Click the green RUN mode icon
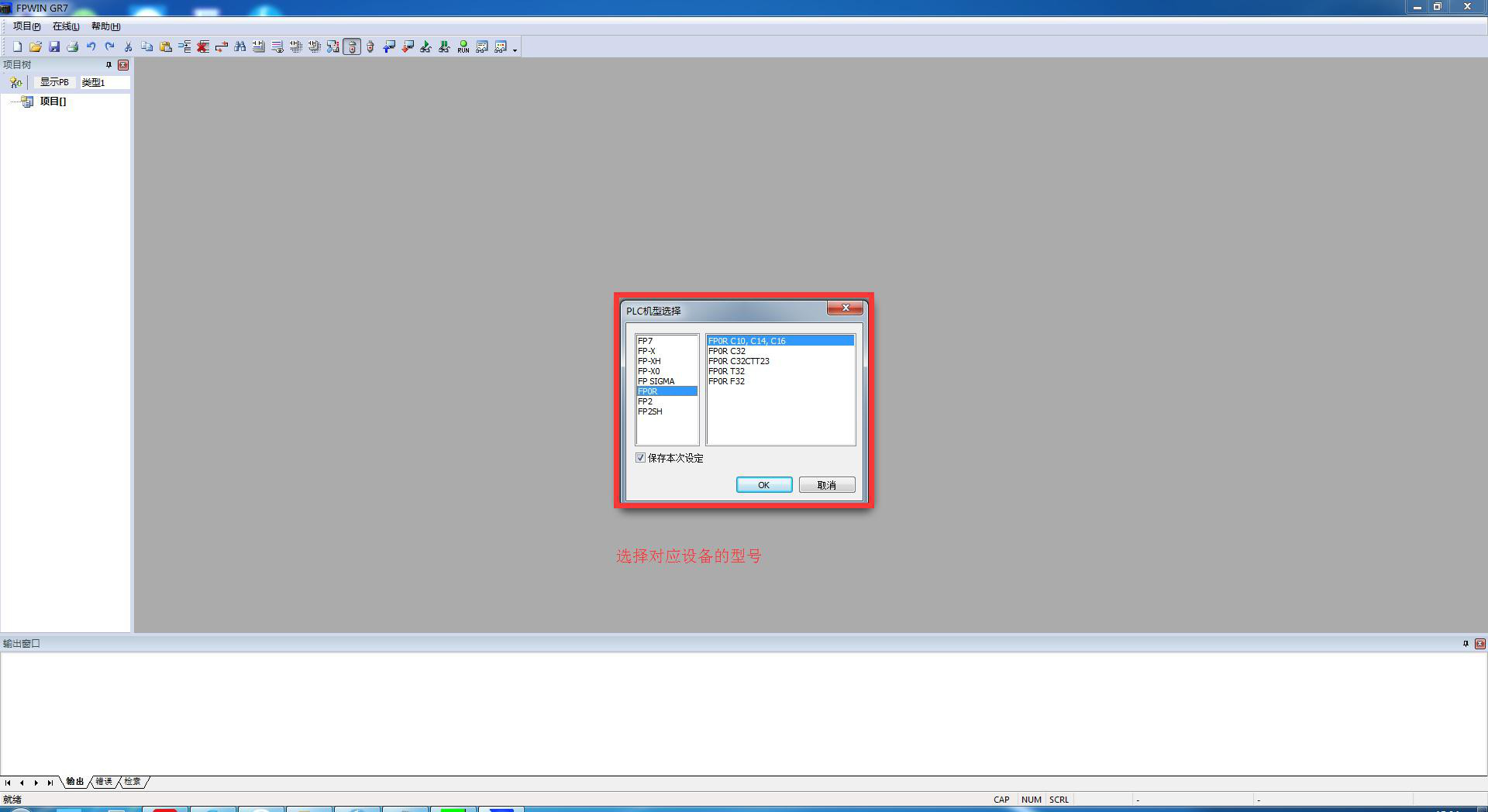Image resolution: width=1488 pixels, height=812 pixels. click(x=463, y=47)
